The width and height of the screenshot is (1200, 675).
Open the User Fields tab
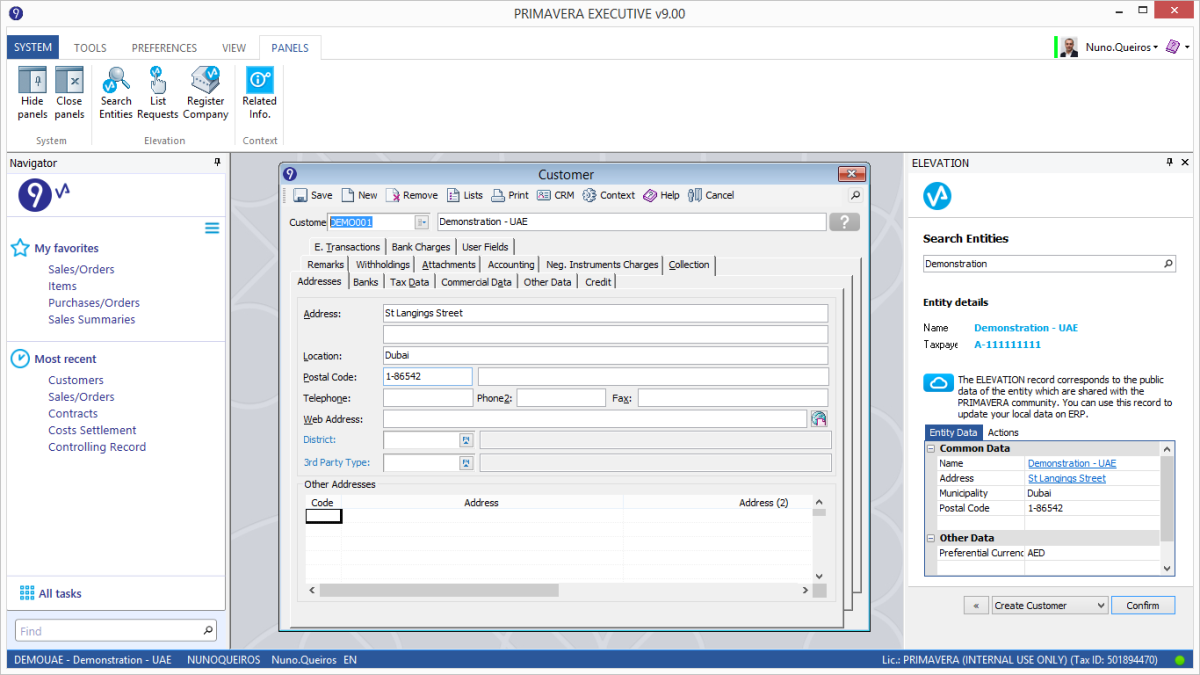pyautogui.click(x=485, y=247)
